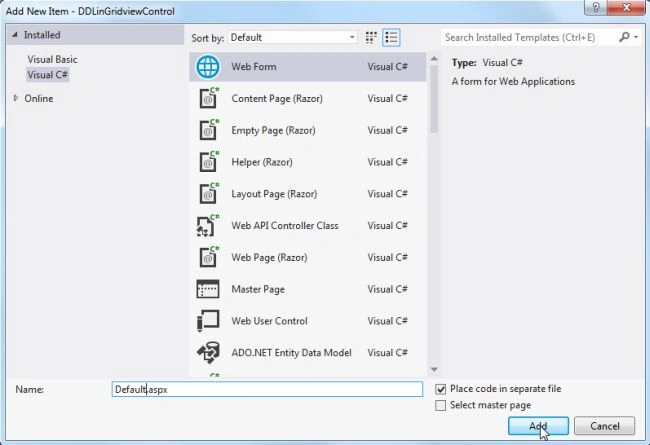This screenshot has height=445, width=650.
Task: Click the Search Installed Templates box
Action: [x=530, y=37]
